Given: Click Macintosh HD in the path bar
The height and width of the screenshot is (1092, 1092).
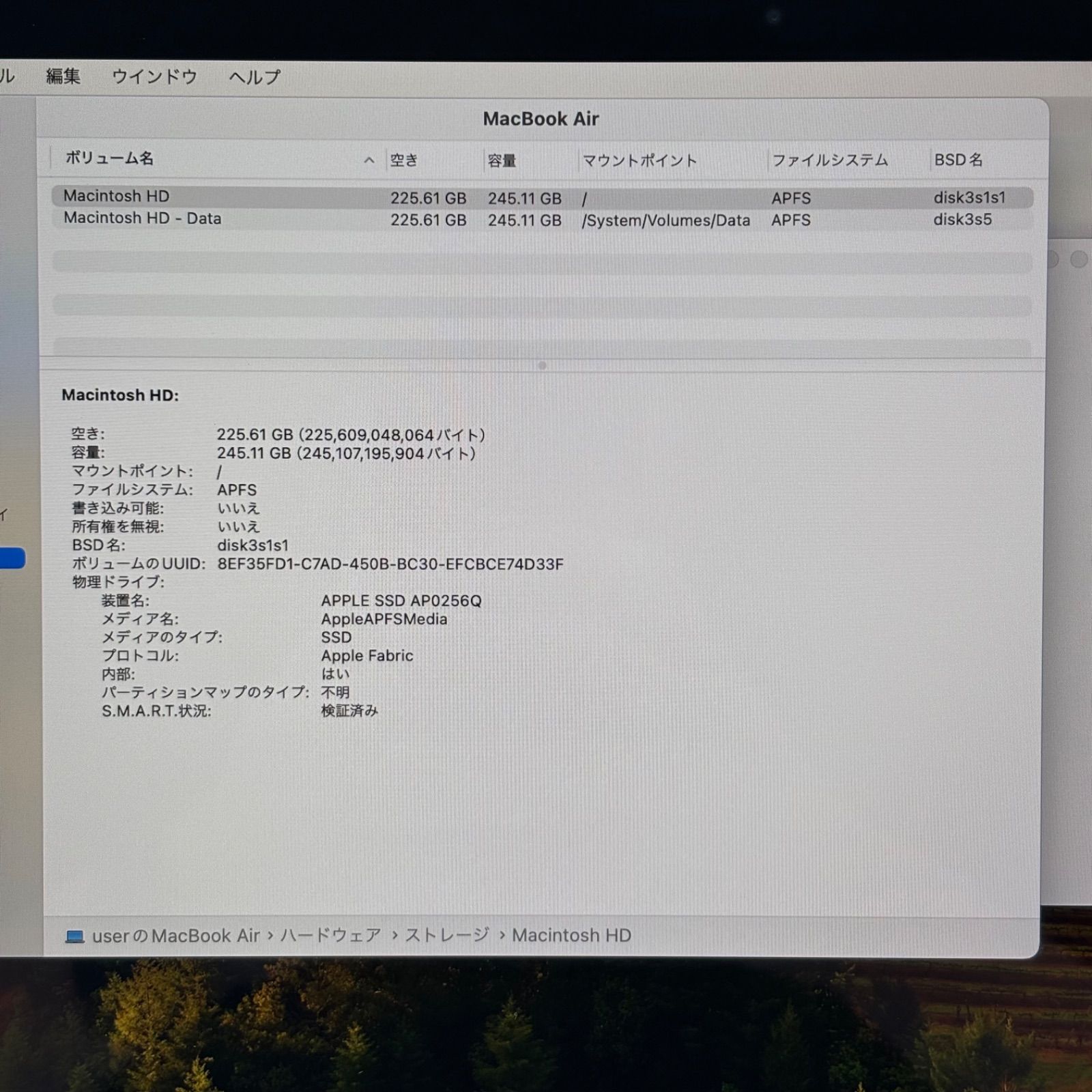Looking at the screenshot, I should [572, 935].
